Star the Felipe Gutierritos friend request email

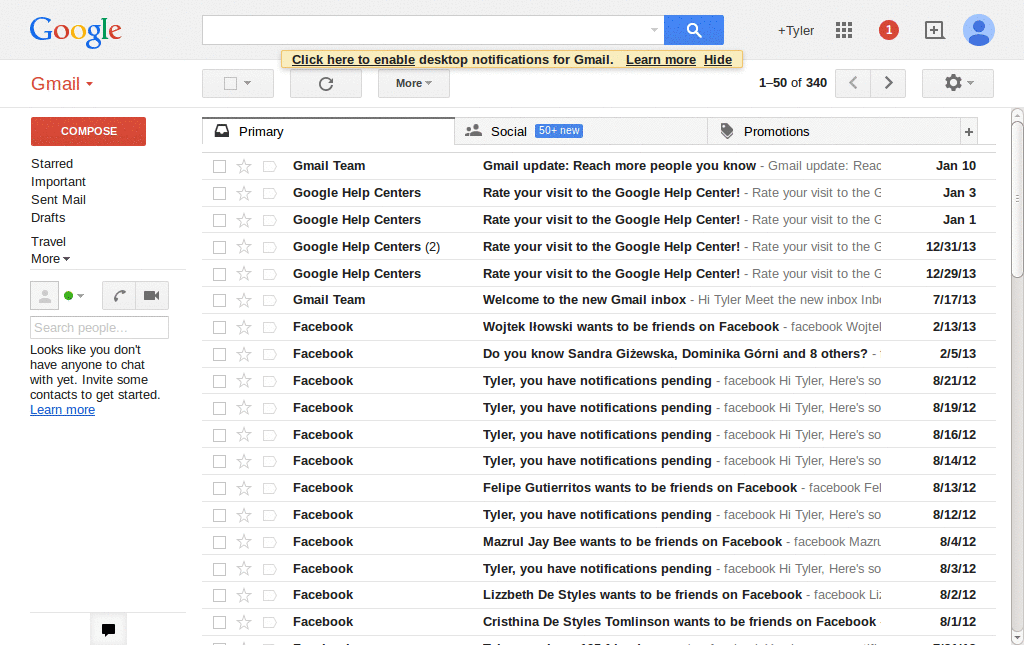[x=244, y=488]
